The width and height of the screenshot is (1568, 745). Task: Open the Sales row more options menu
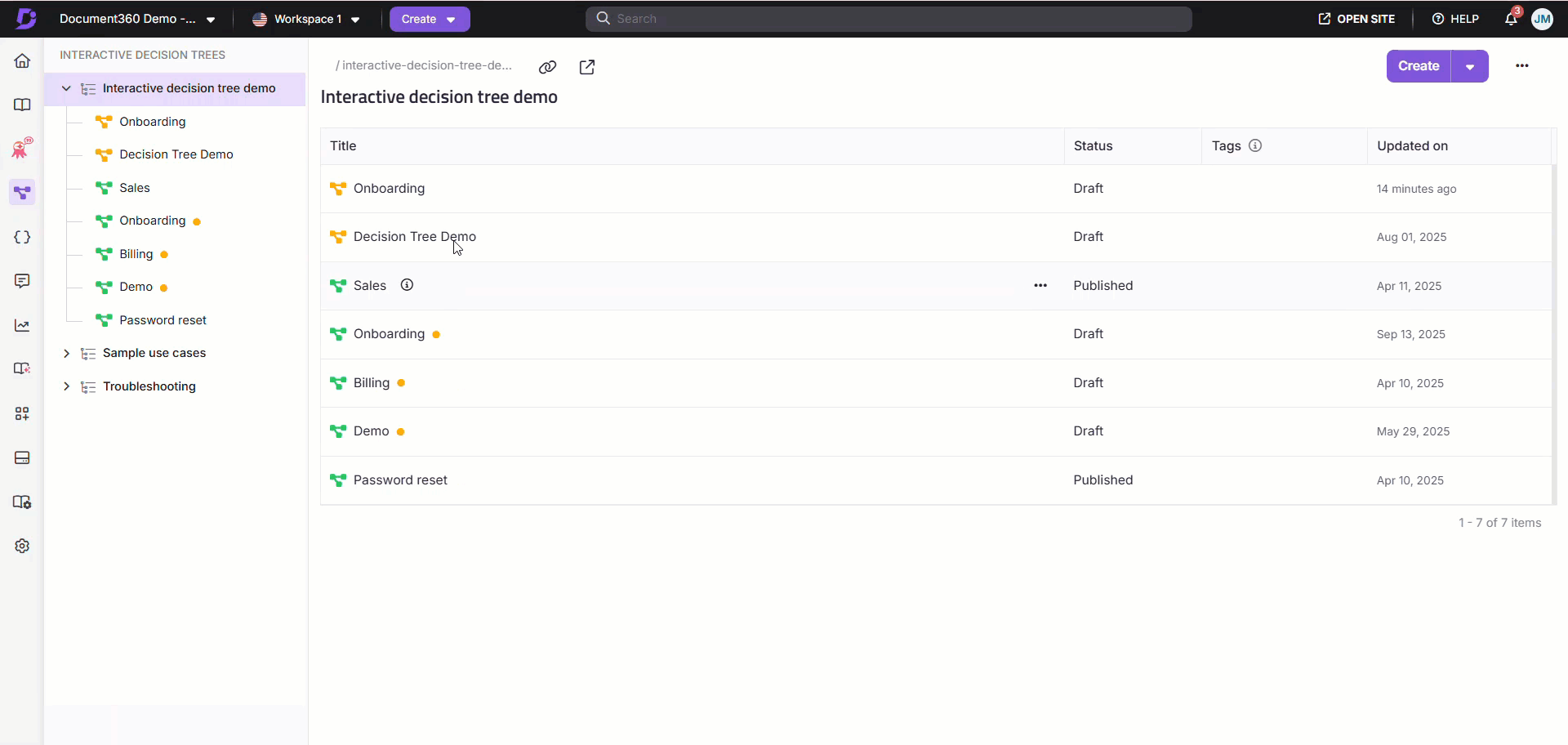[1040, 285]
